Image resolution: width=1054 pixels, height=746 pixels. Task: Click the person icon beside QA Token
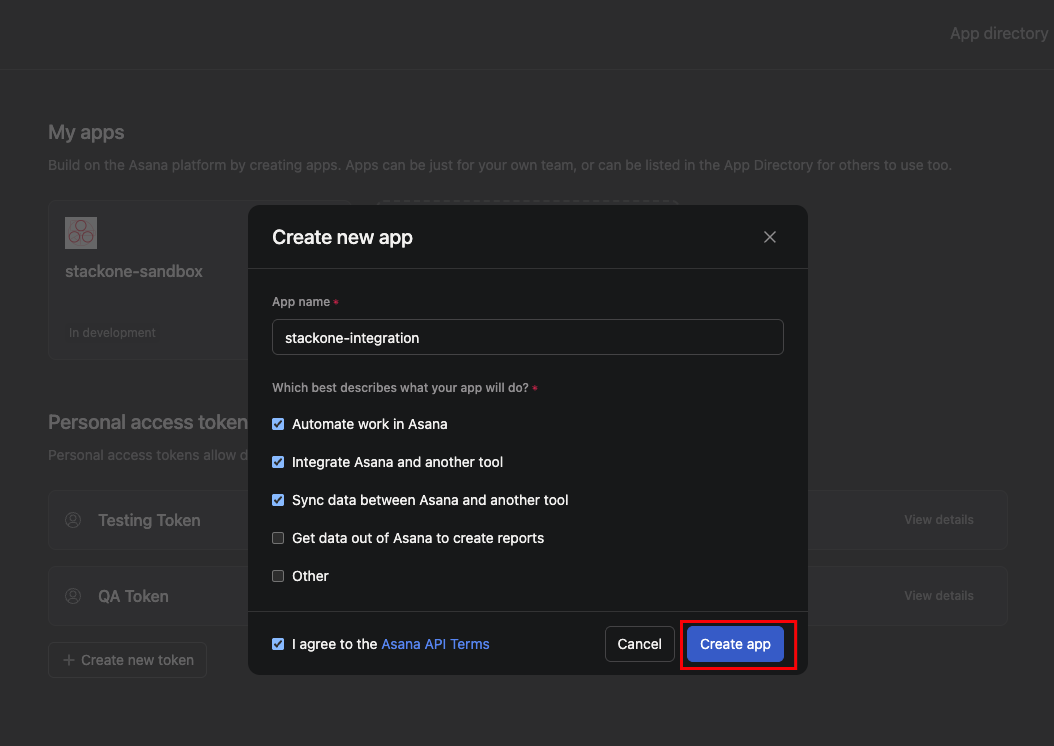(72, 596)
